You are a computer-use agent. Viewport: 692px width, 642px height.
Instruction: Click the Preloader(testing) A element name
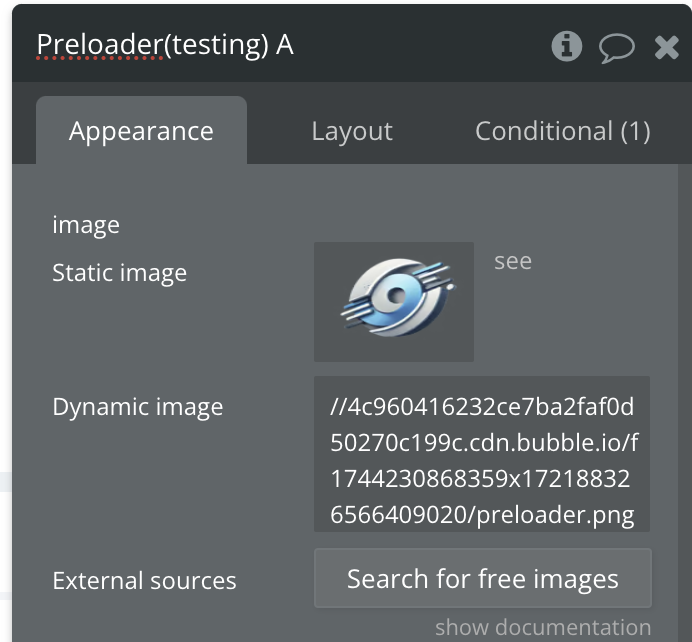(165, 45)
